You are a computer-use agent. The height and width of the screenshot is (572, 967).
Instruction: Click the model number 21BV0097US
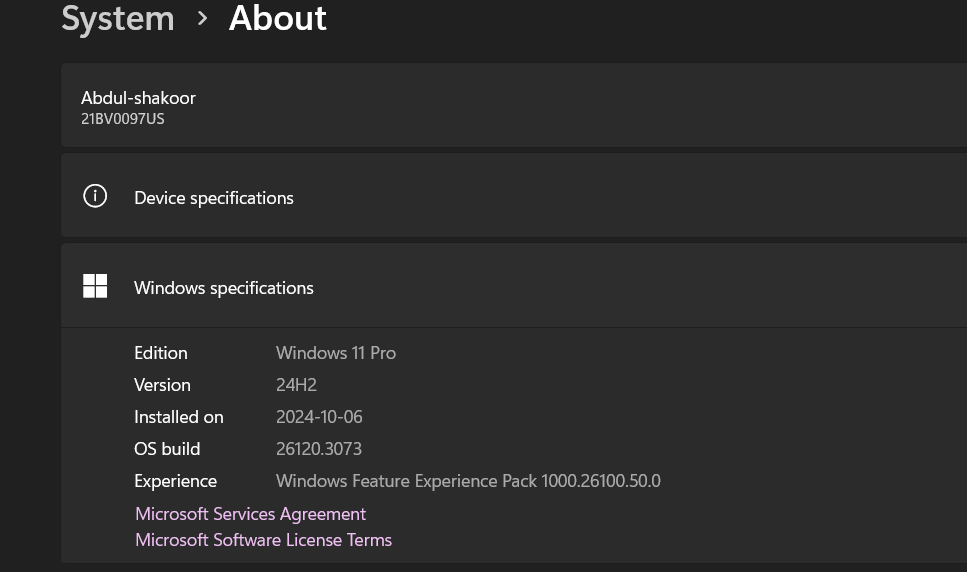[122, 119]
